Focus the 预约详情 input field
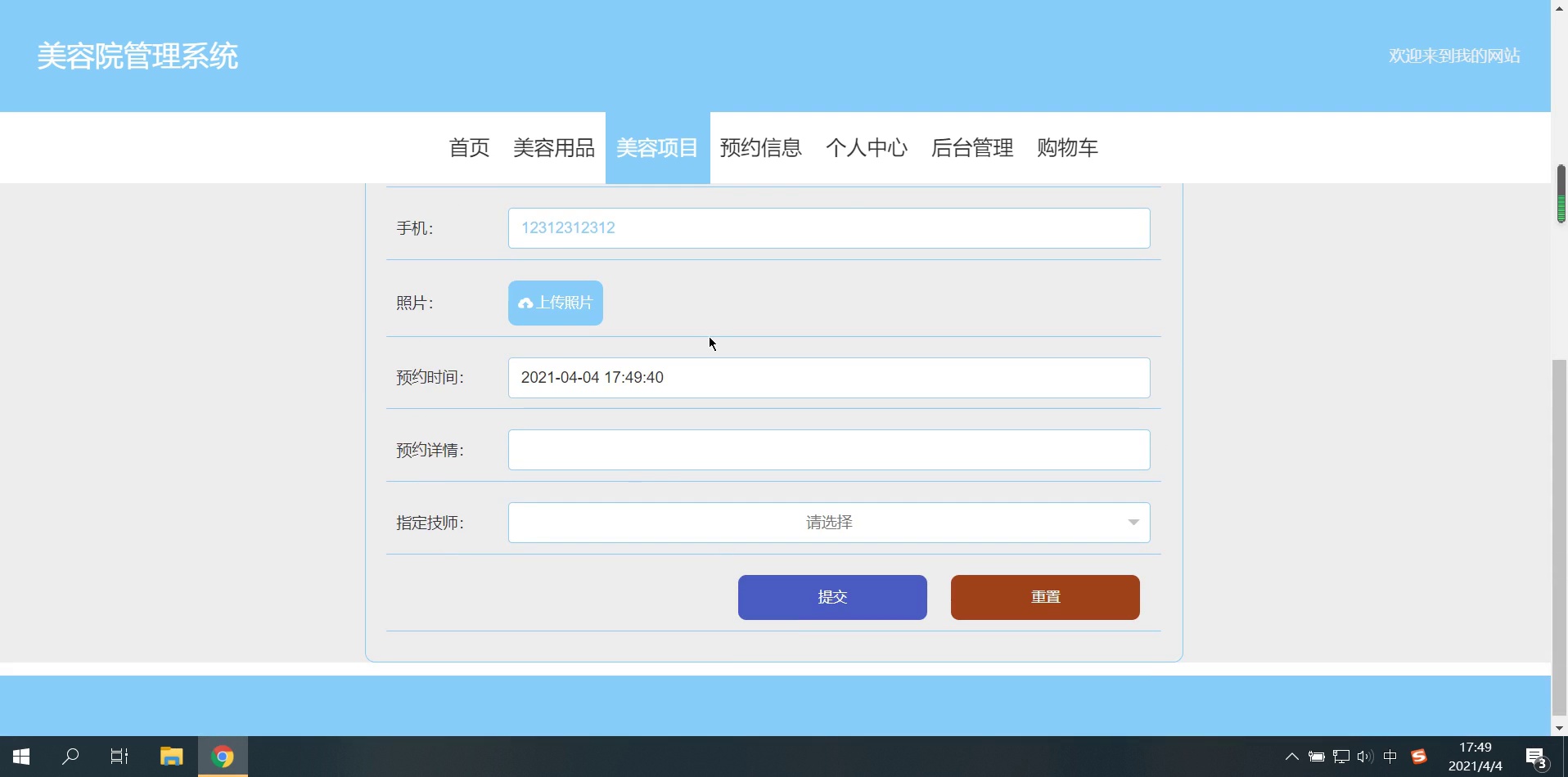The image size is (1568, 777). pyautogui.click(x=829, y=450)
